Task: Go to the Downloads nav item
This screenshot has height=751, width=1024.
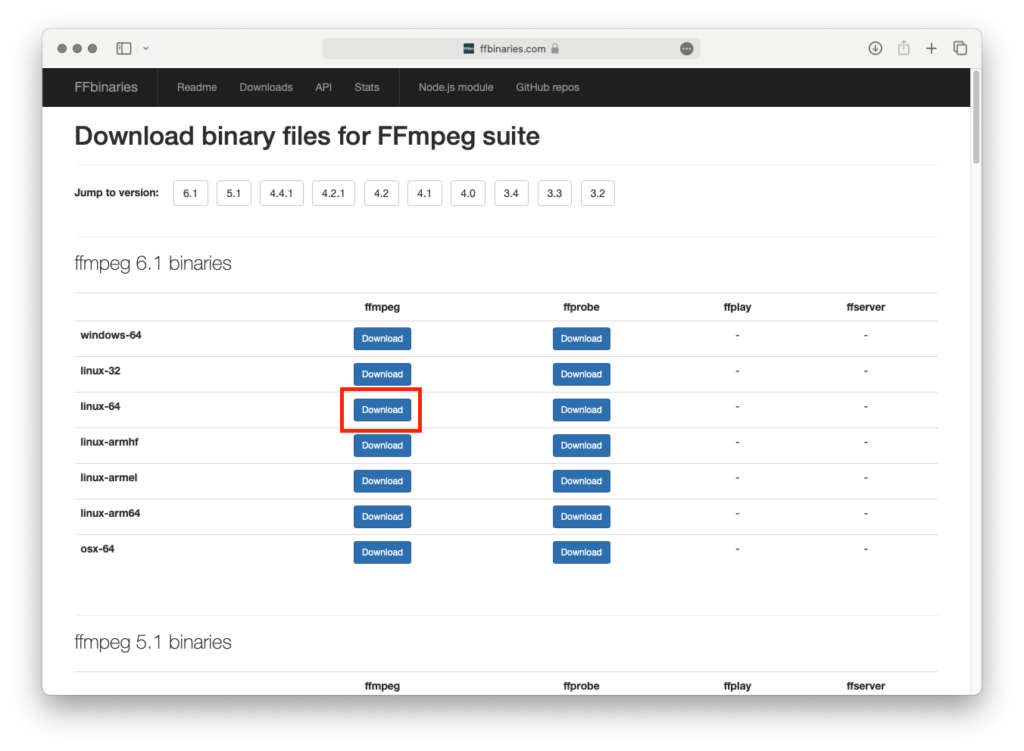Action: [x=266, y=87]
